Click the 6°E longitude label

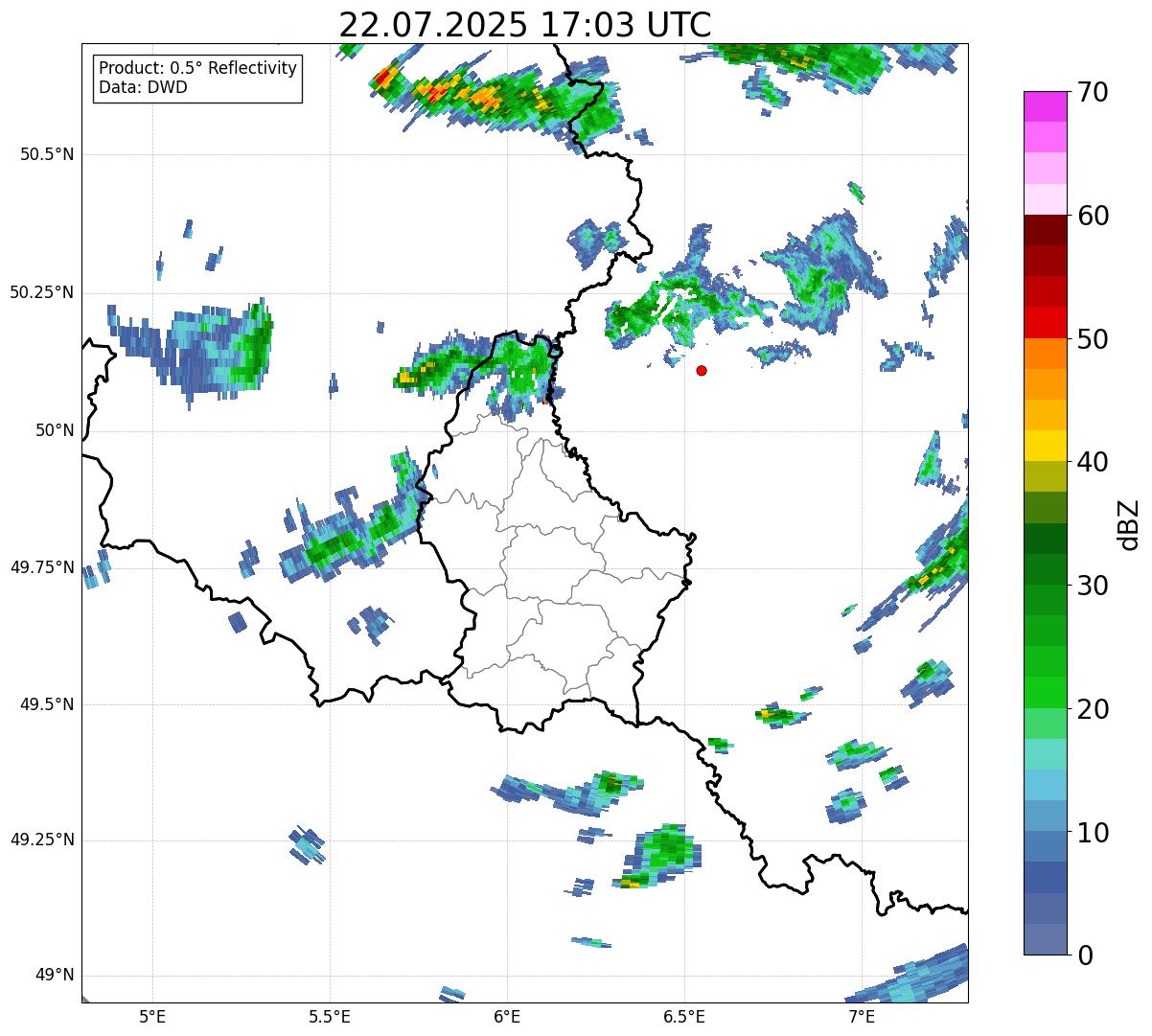coord(507,1016)
